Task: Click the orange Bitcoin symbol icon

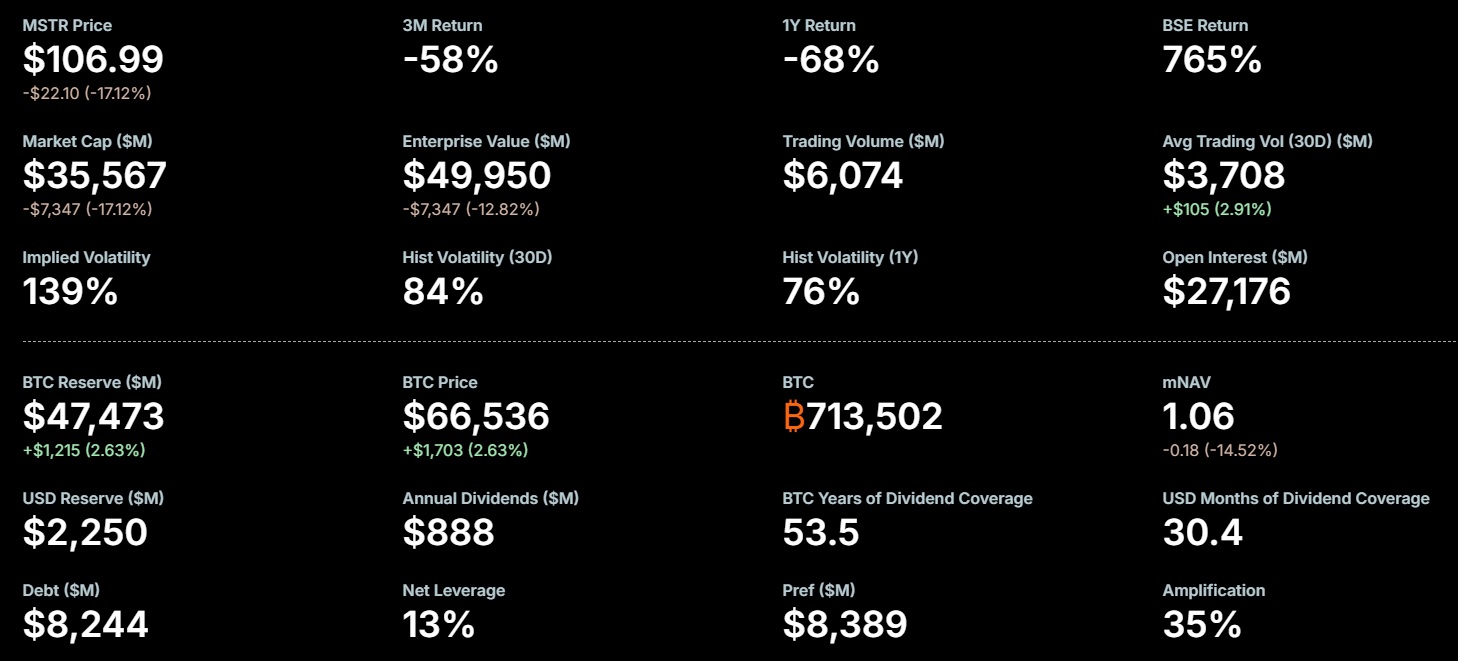Action: (794, 416)
